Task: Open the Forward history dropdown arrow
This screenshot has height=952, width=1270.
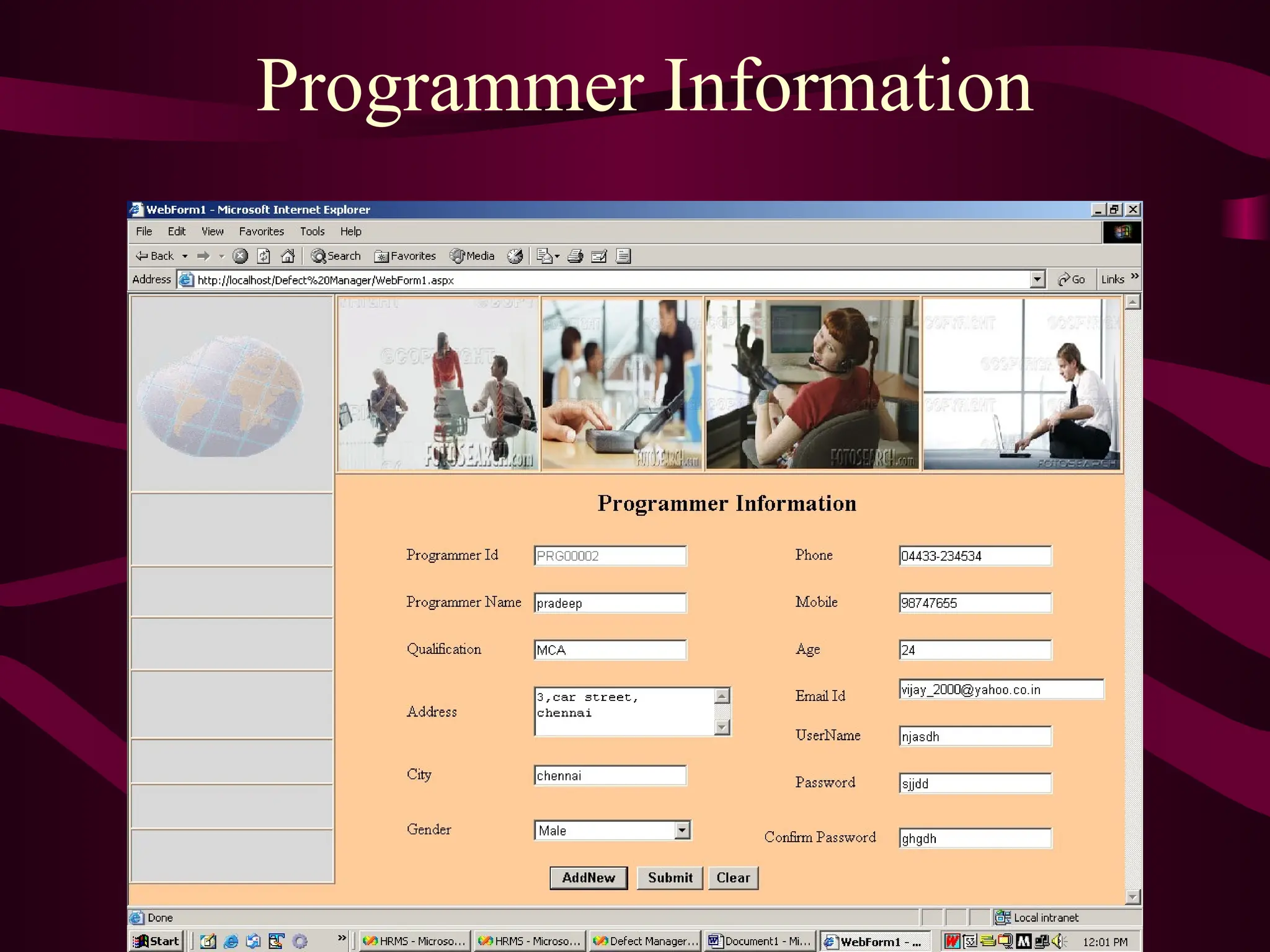Action: pyautogui.click(x=221, y=256)
